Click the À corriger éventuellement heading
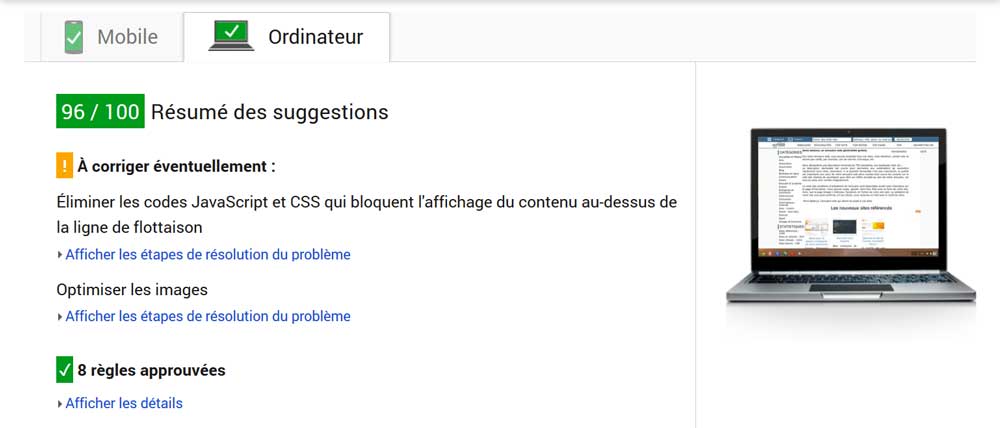Viewport: 1000px width, 428px height. coord(177,167)
